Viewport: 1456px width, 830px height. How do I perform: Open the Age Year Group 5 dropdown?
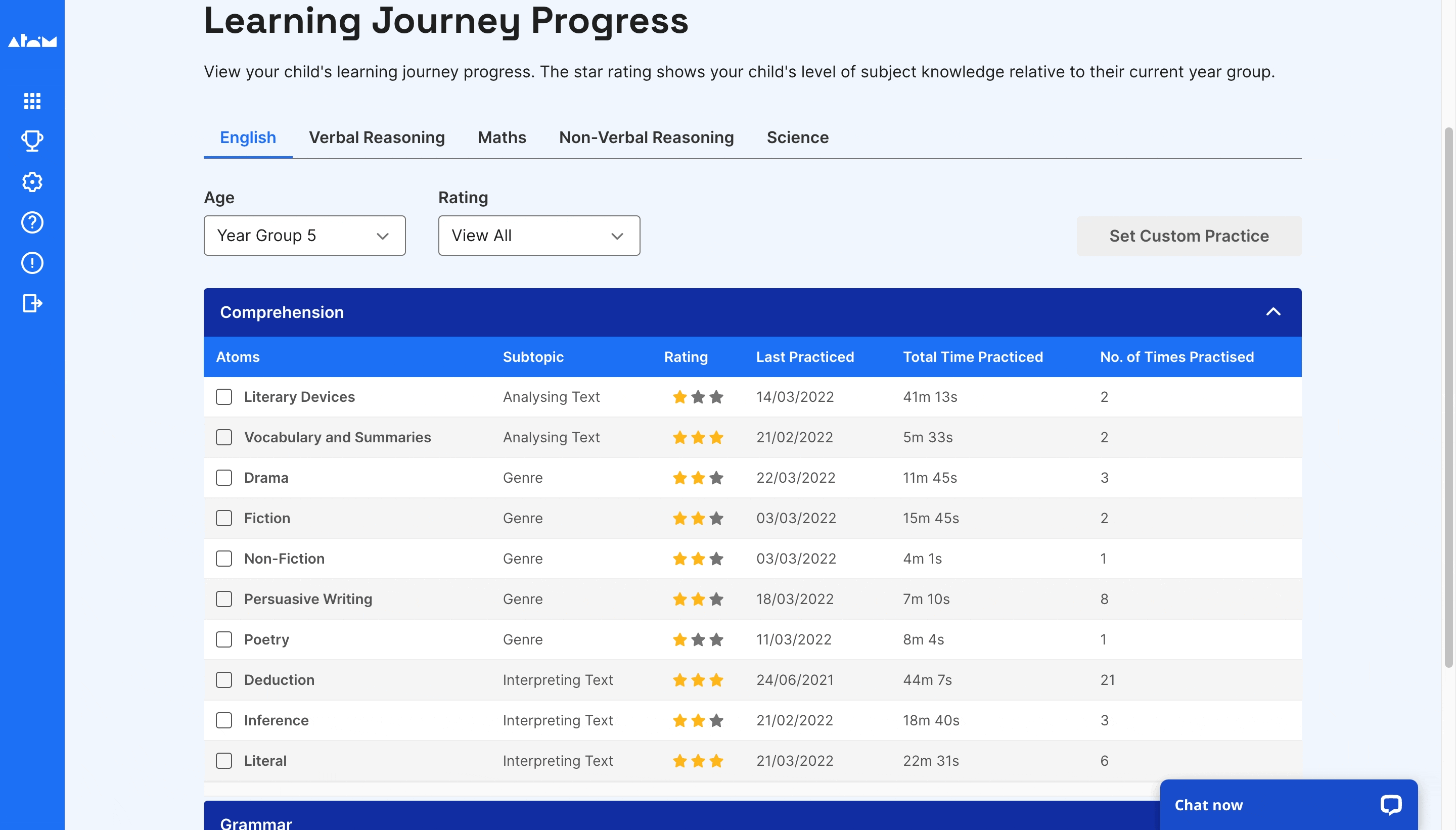[x=305, y=235]
